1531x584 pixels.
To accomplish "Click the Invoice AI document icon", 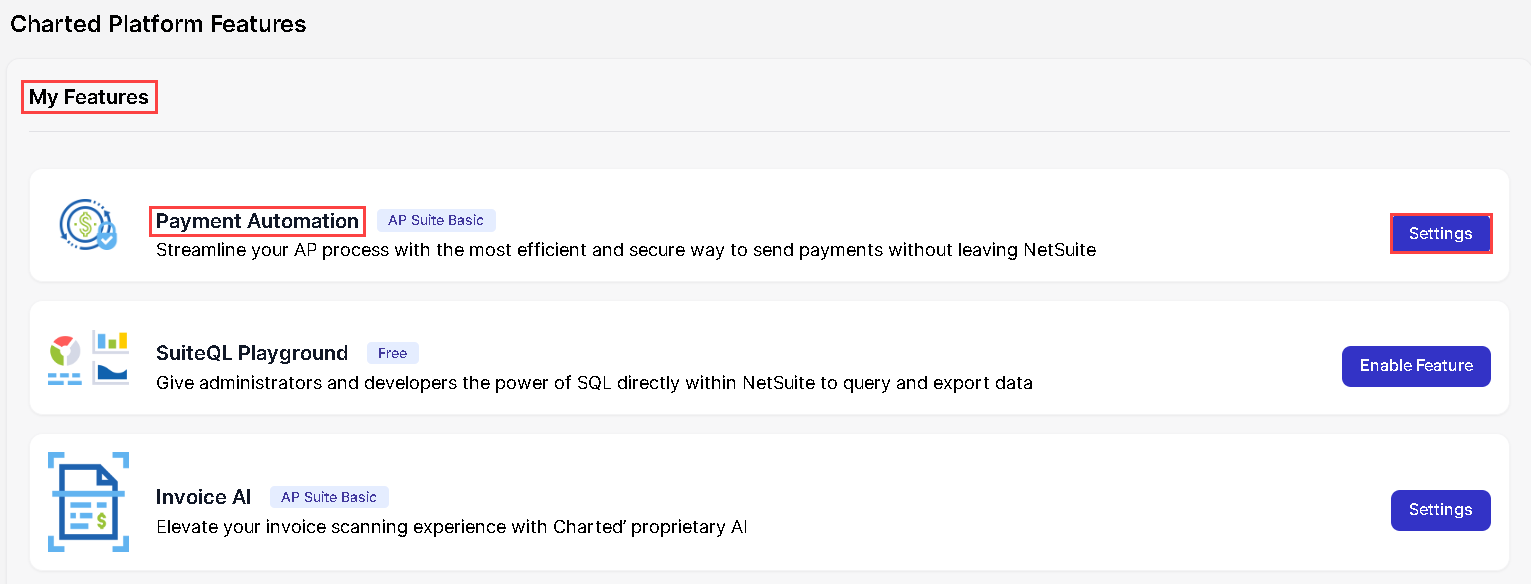I will [x=88, y=501].
